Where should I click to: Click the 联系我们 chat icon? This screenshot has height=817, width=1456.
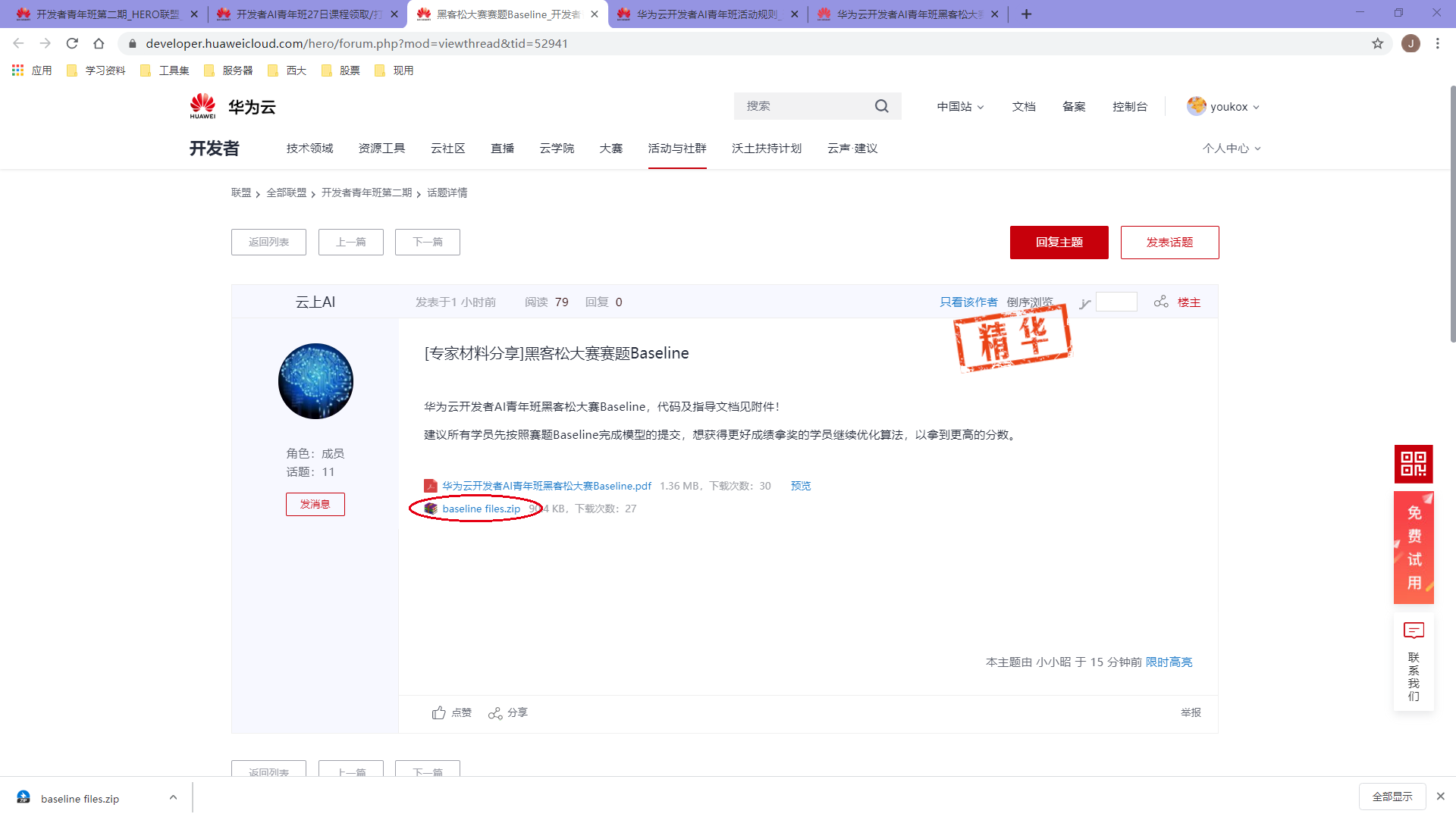click(x=1412, y=630)
